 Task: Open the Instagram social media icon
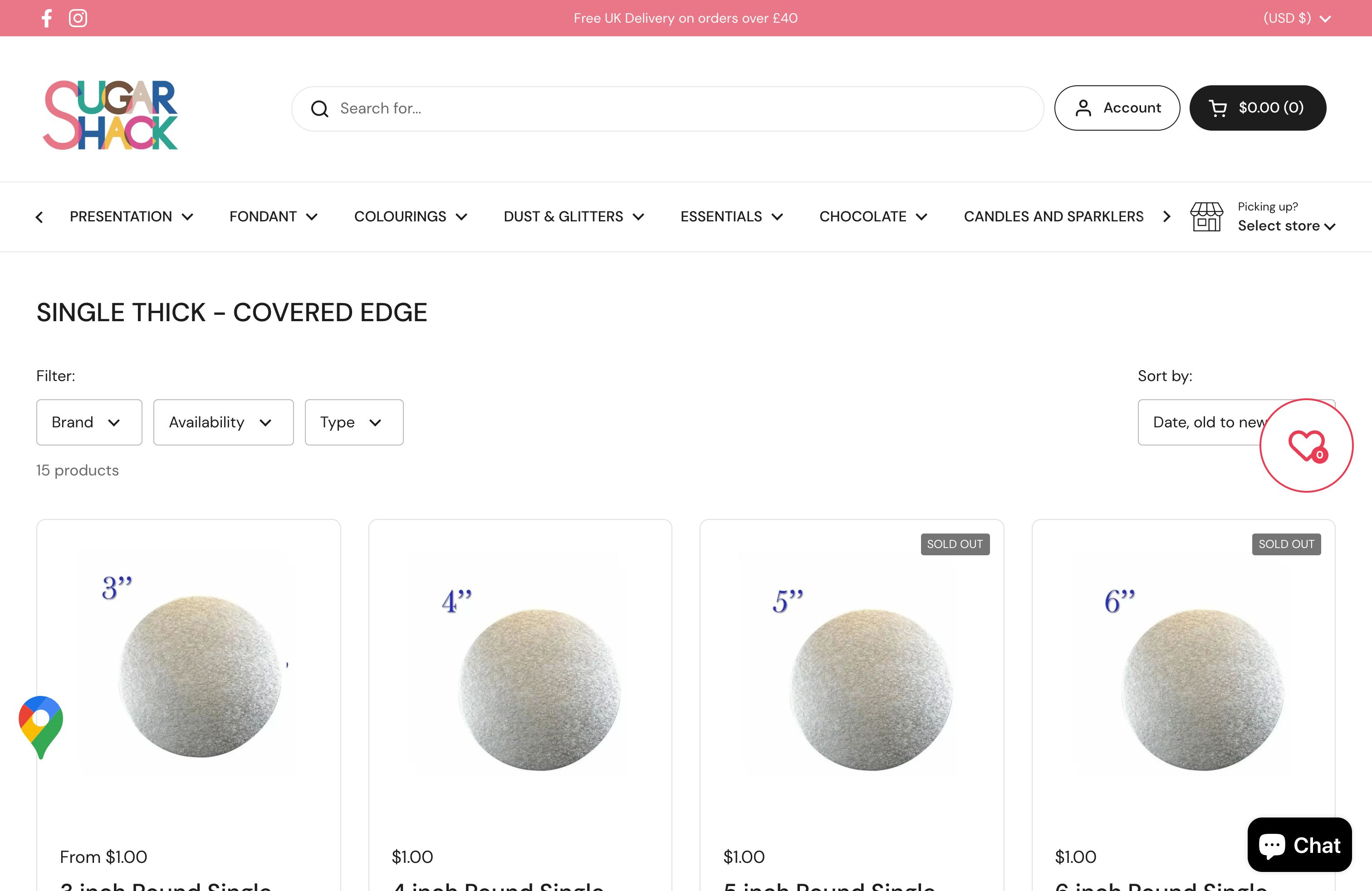pos(78,17)
